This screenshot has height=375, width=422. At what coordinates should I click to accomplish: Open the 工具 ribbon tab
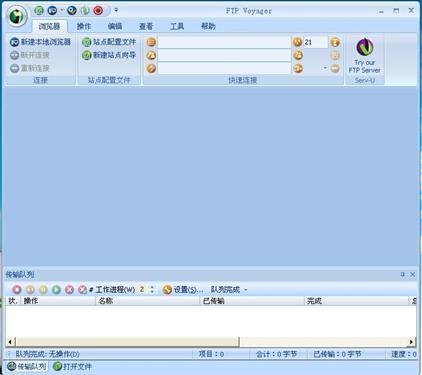(177, 26)
